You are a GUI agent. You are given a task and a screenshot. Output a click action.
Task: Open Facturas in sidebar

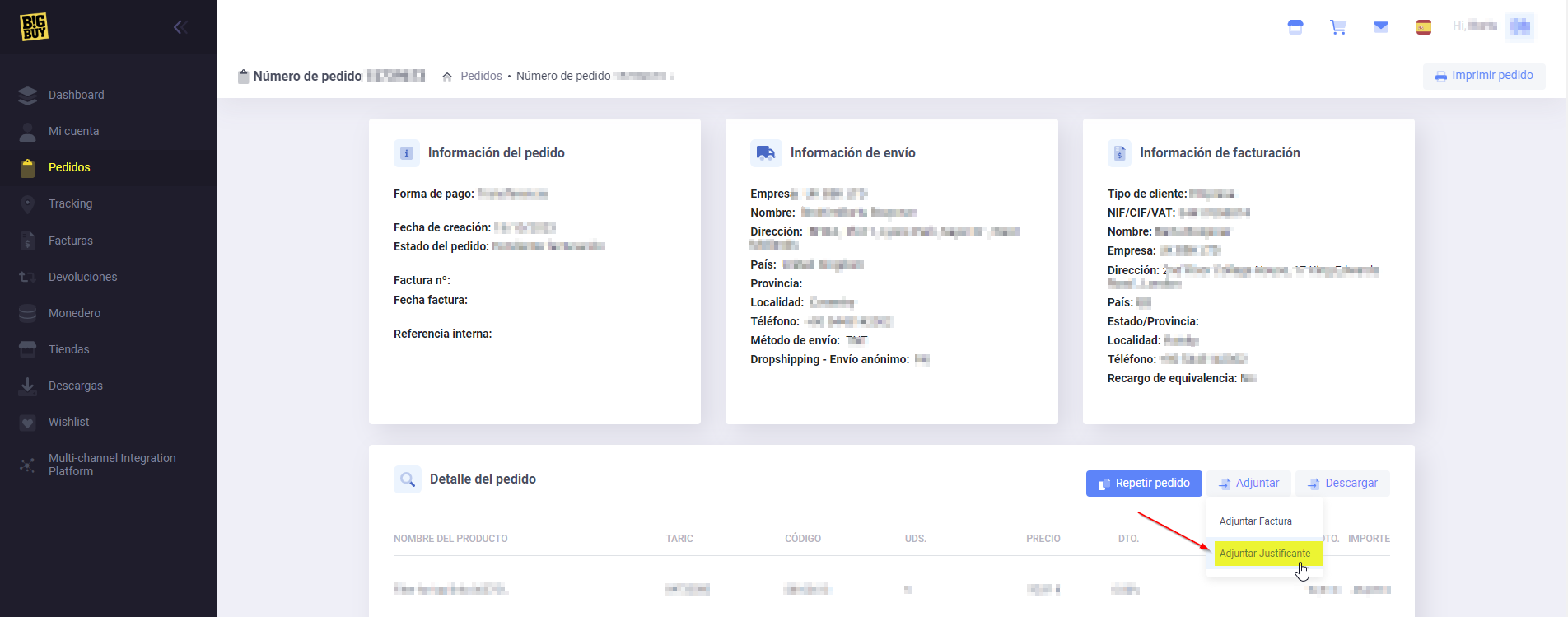(70, 241)
